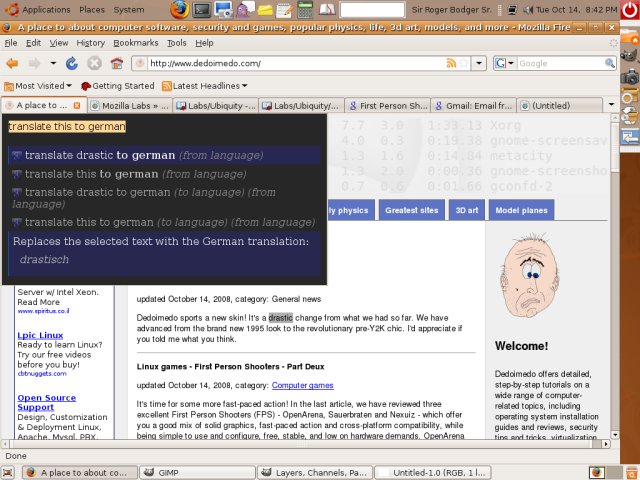This screenshot has width=640, height=480.
Task: Open the View menu
Action: 59,43
